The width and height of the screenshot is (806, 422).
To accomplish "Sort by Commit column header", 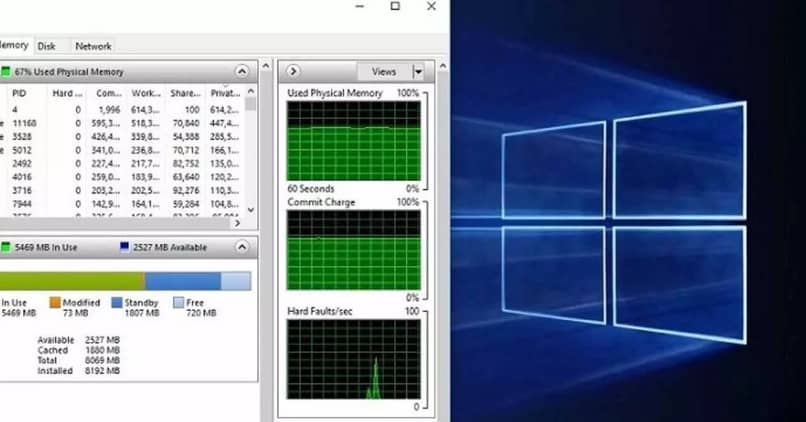I will point(108,93).
